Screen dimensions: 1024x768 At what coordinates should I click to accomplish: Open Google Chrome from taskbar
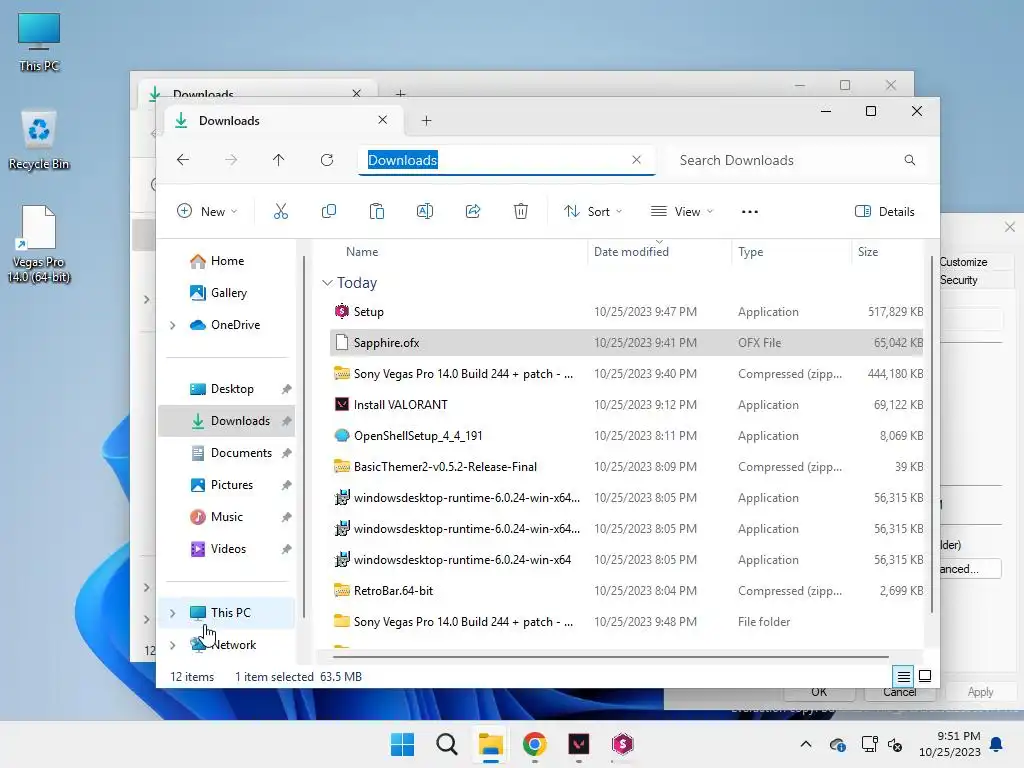point(534,744)
